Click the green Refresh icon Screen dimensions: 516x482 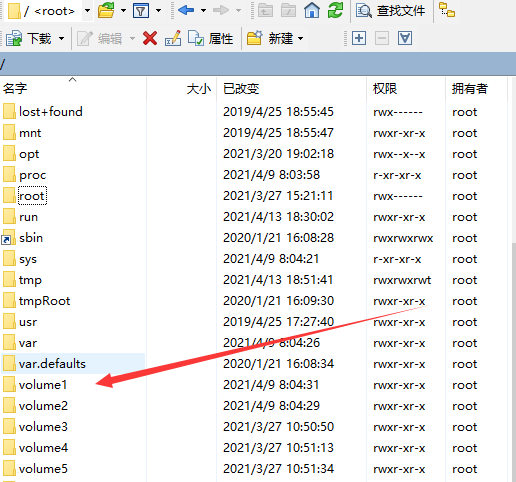335,10
